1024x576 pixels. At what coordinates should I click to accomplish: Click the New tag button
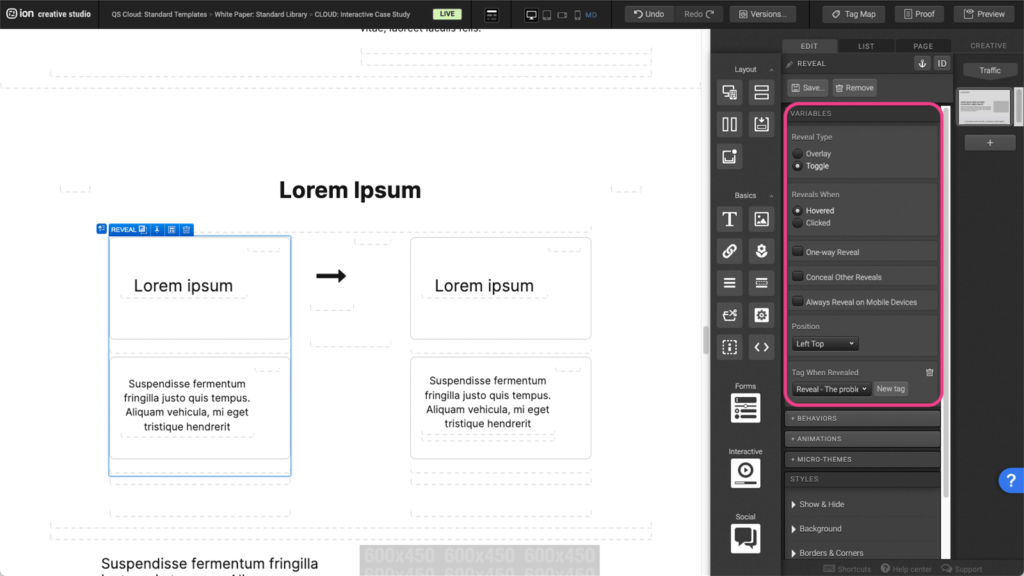[x=891, y=389]
